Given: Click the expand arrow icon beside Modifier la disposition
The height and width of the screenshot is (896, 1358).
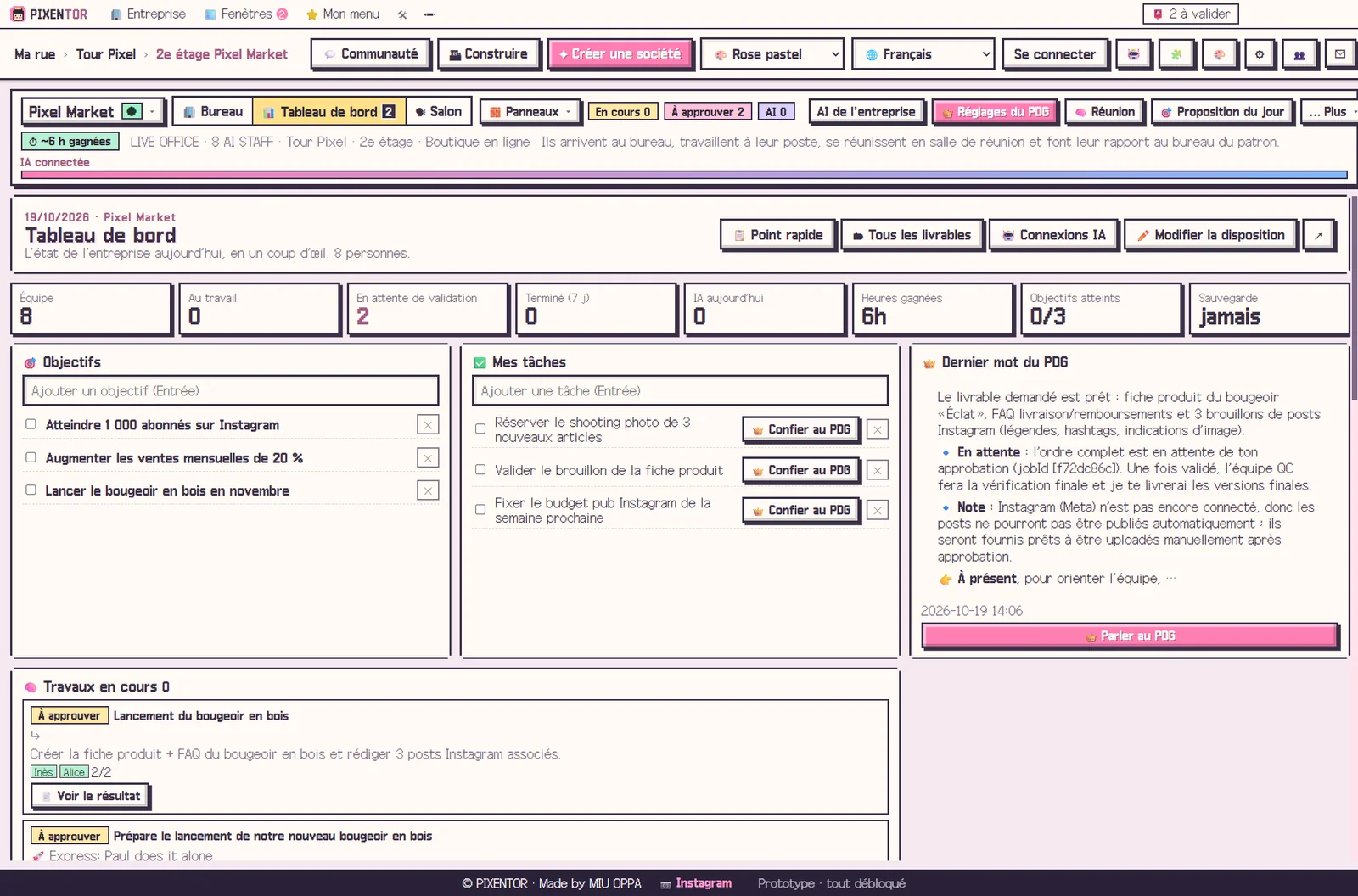Looking at the screenshot, I should tap(1319, 235).
